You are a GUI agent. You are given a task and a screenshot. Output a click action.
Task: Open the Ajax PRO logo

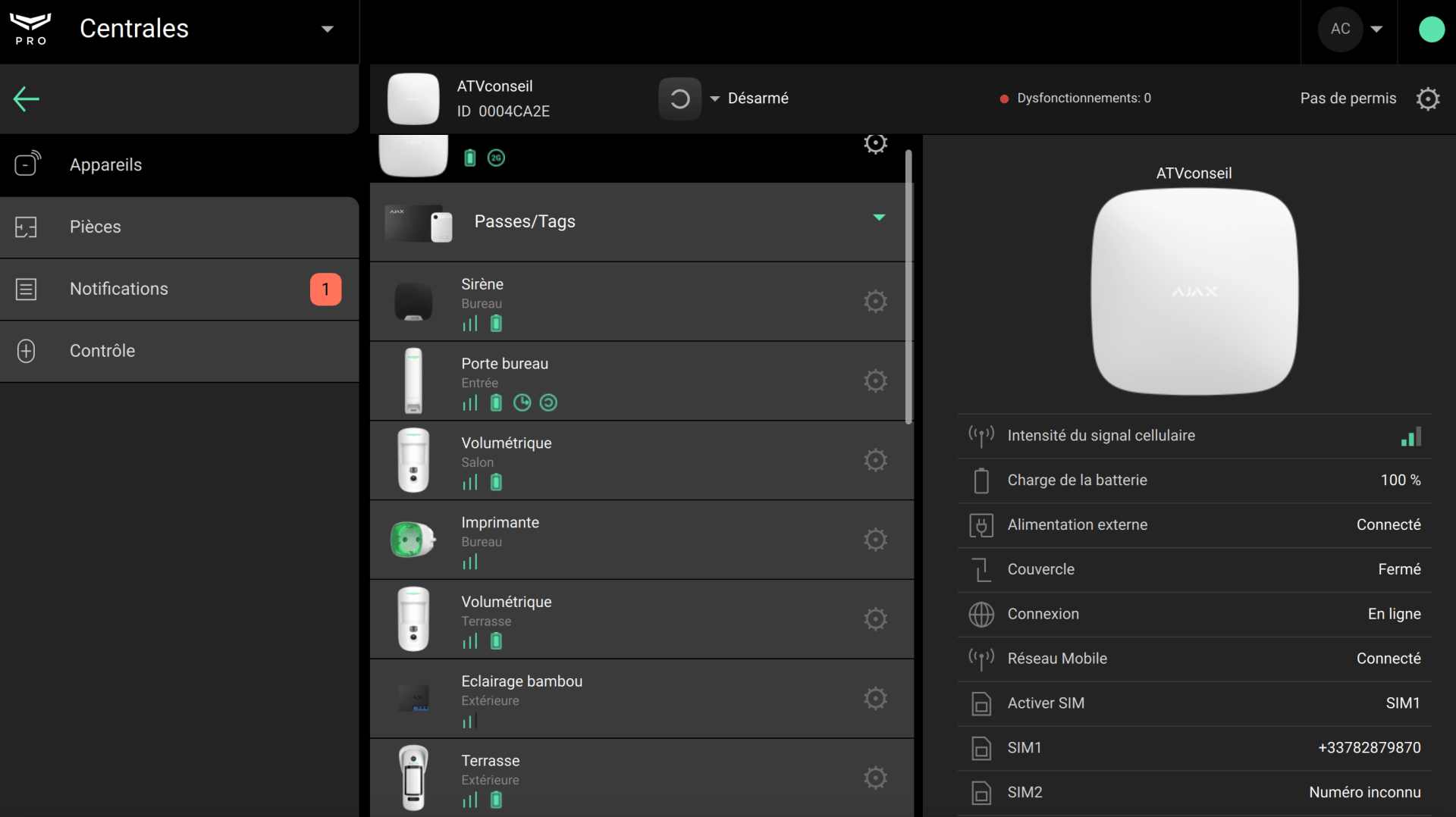[x=30, y=29]
